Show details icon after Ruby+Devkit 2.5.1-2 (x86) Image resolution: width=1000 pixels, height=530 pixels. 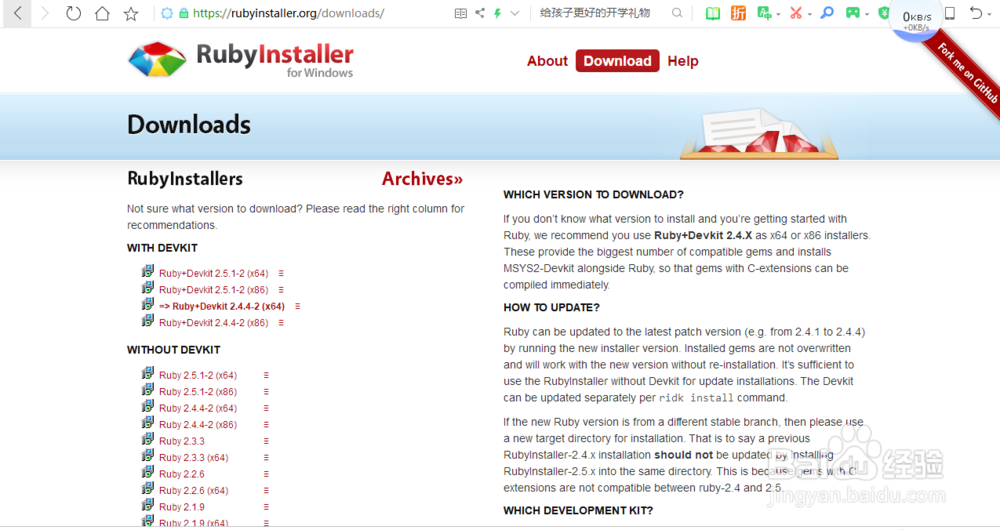pos(281,290)
